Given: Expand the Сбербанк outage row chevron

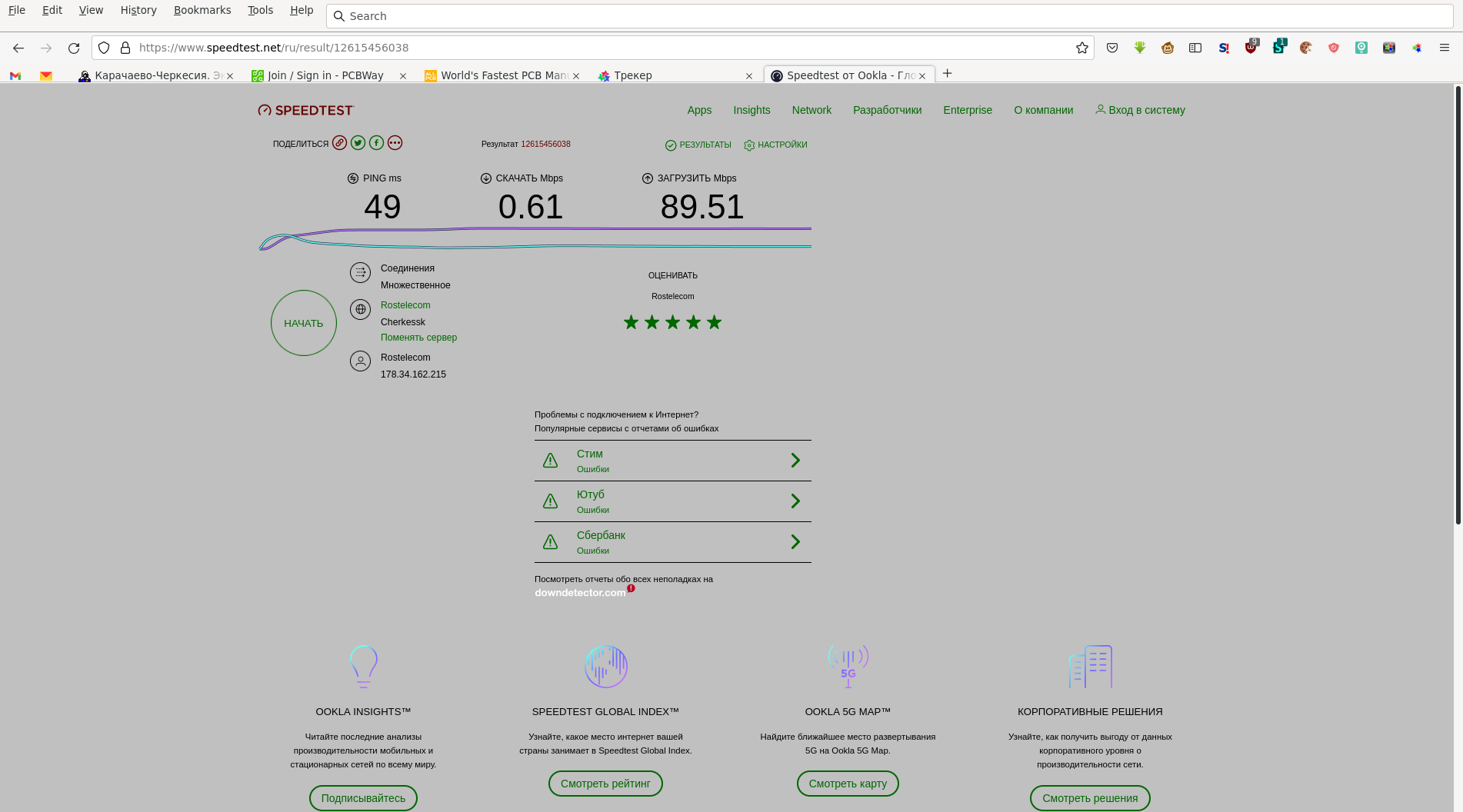Looking at the screenshot, I should 795,542.
